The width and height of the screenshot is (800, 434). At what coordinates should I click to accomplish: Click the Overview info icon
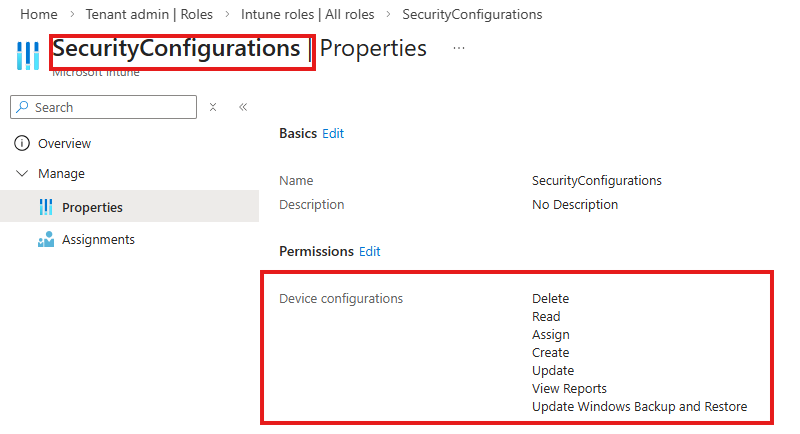(x=22, y=144)
